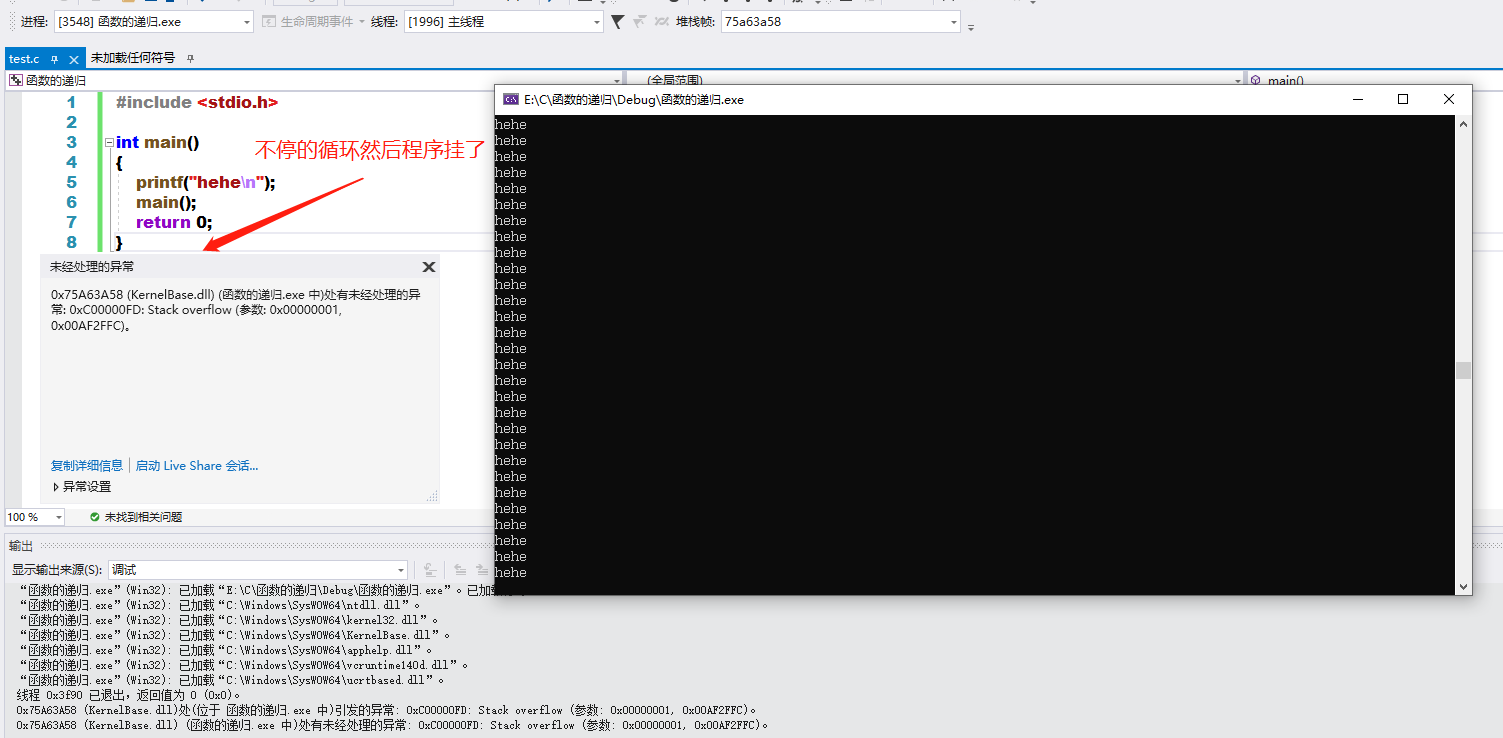Image resolution: width=1503 pixels, height=738 pixels.
Task: Click the console scroll up arrow
Action: click(1463, 124)
